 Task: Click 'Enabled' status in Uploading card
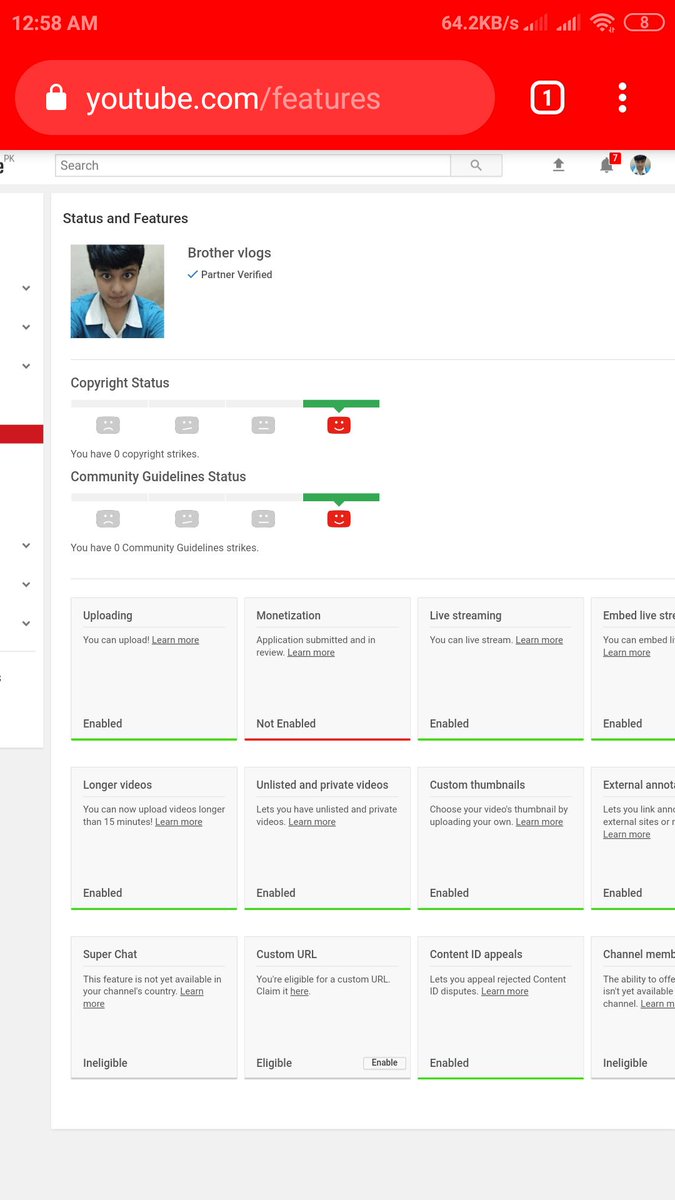[102, 724]
